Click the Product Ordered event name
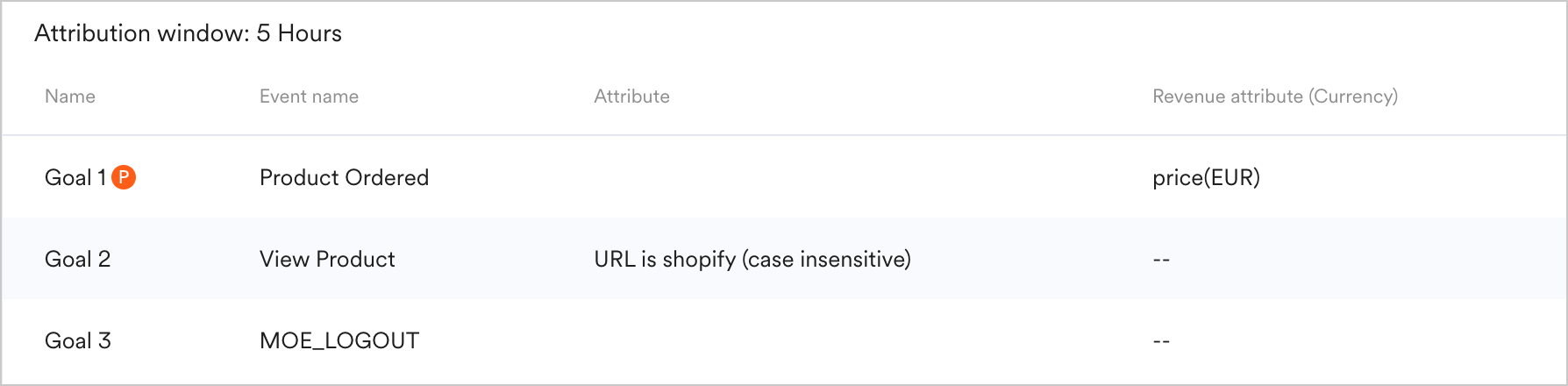 coord(344,178)
